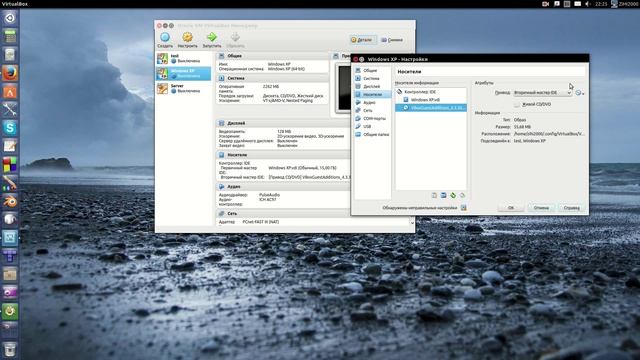Open Носители category in settings dialog

click(x=372, y=94)
